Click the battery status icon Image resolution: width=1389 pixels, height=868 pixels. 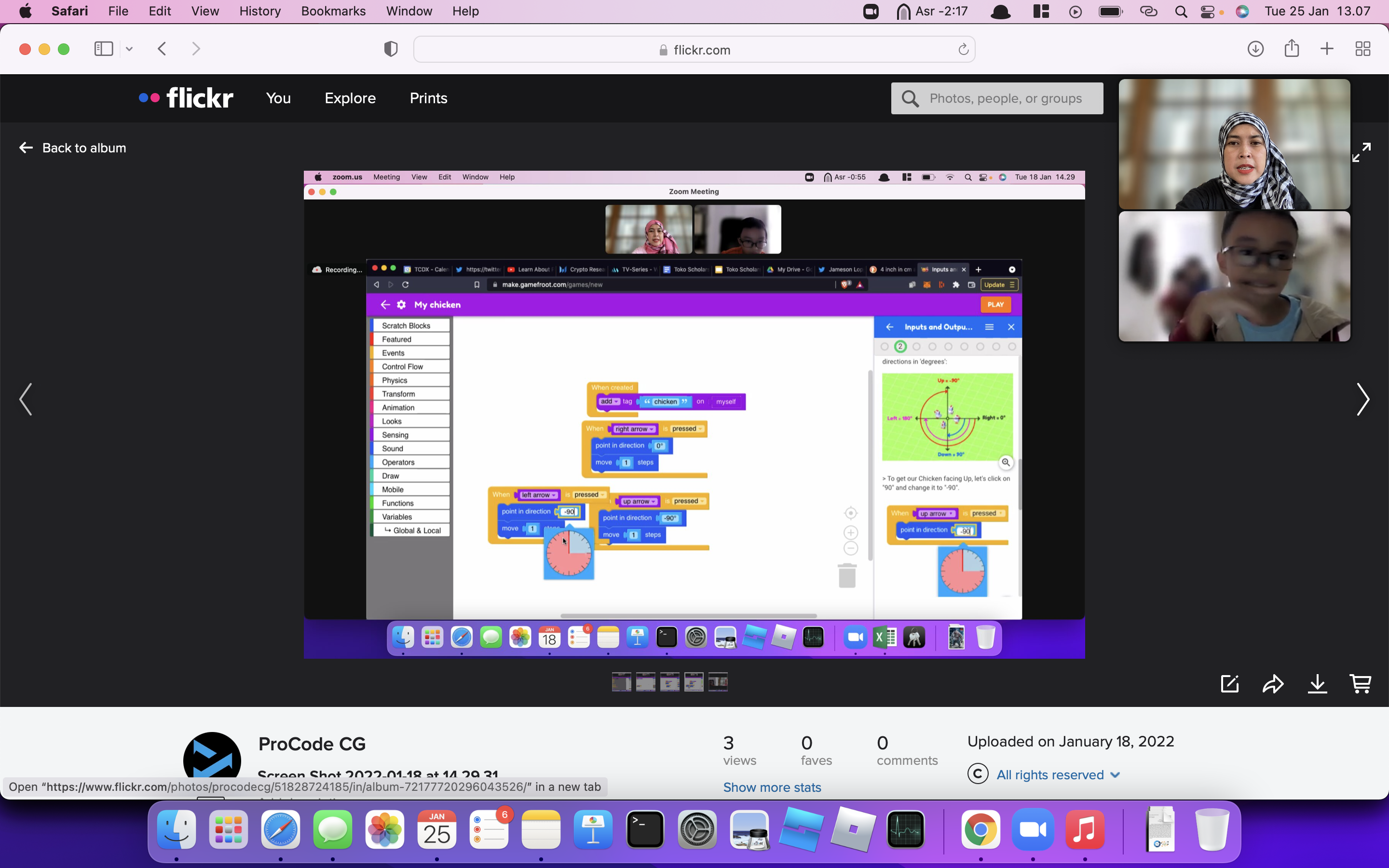click(1111, 11)
